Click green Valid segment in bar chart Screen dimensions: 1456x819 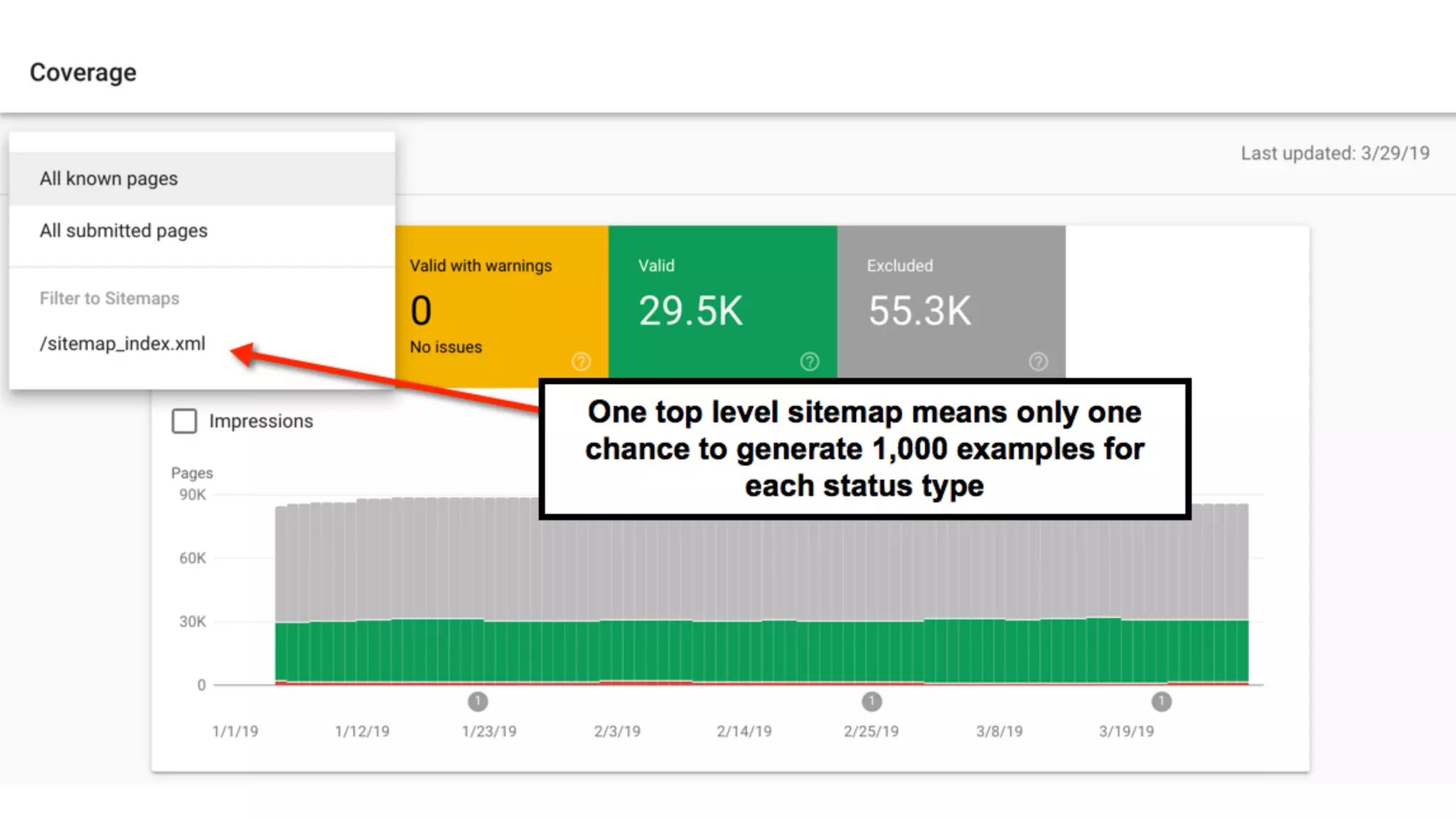click(711, 651)
